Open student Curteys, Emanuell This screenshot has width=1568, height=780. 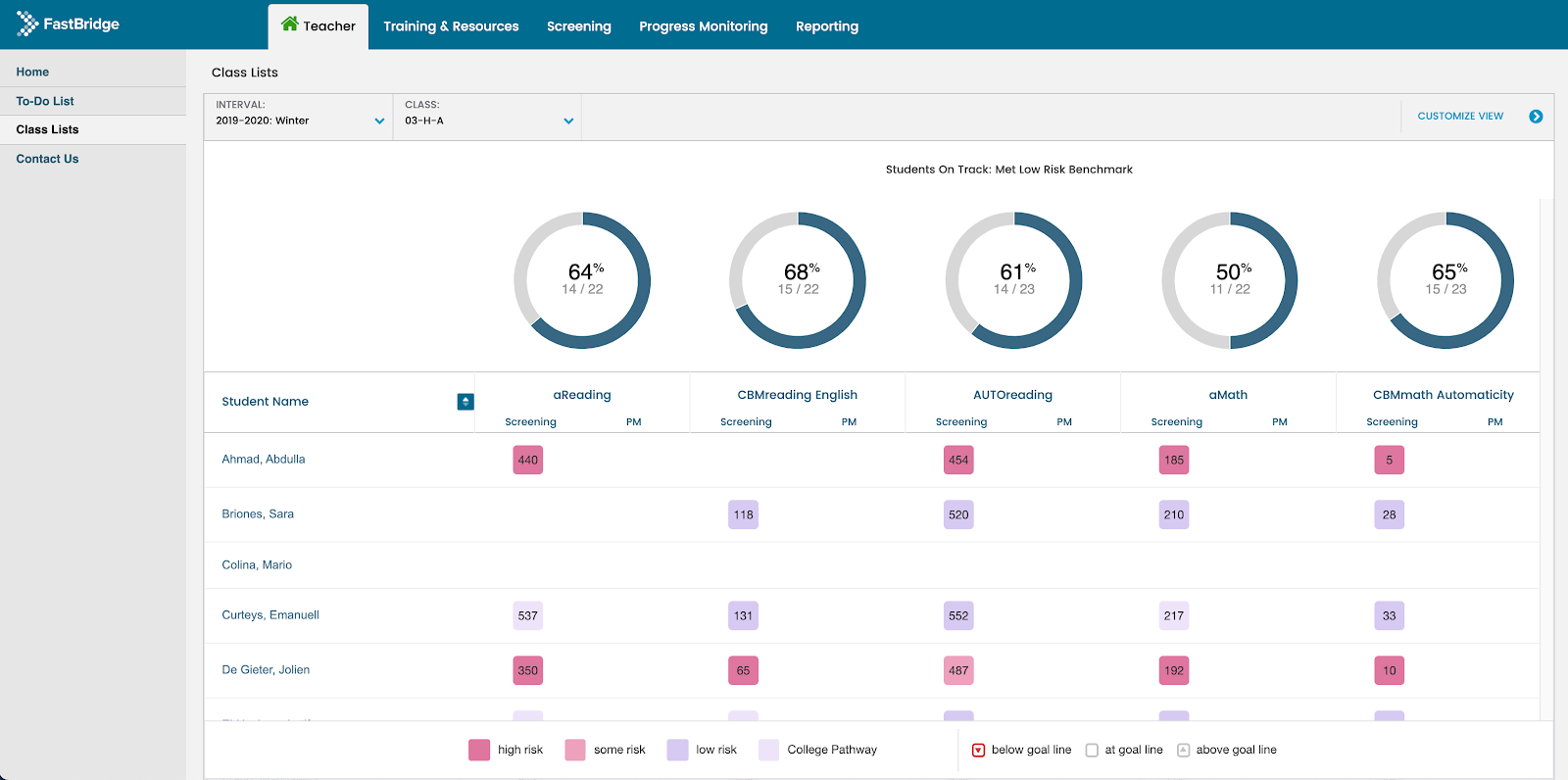pyautogui.click(x=270, y=615)
